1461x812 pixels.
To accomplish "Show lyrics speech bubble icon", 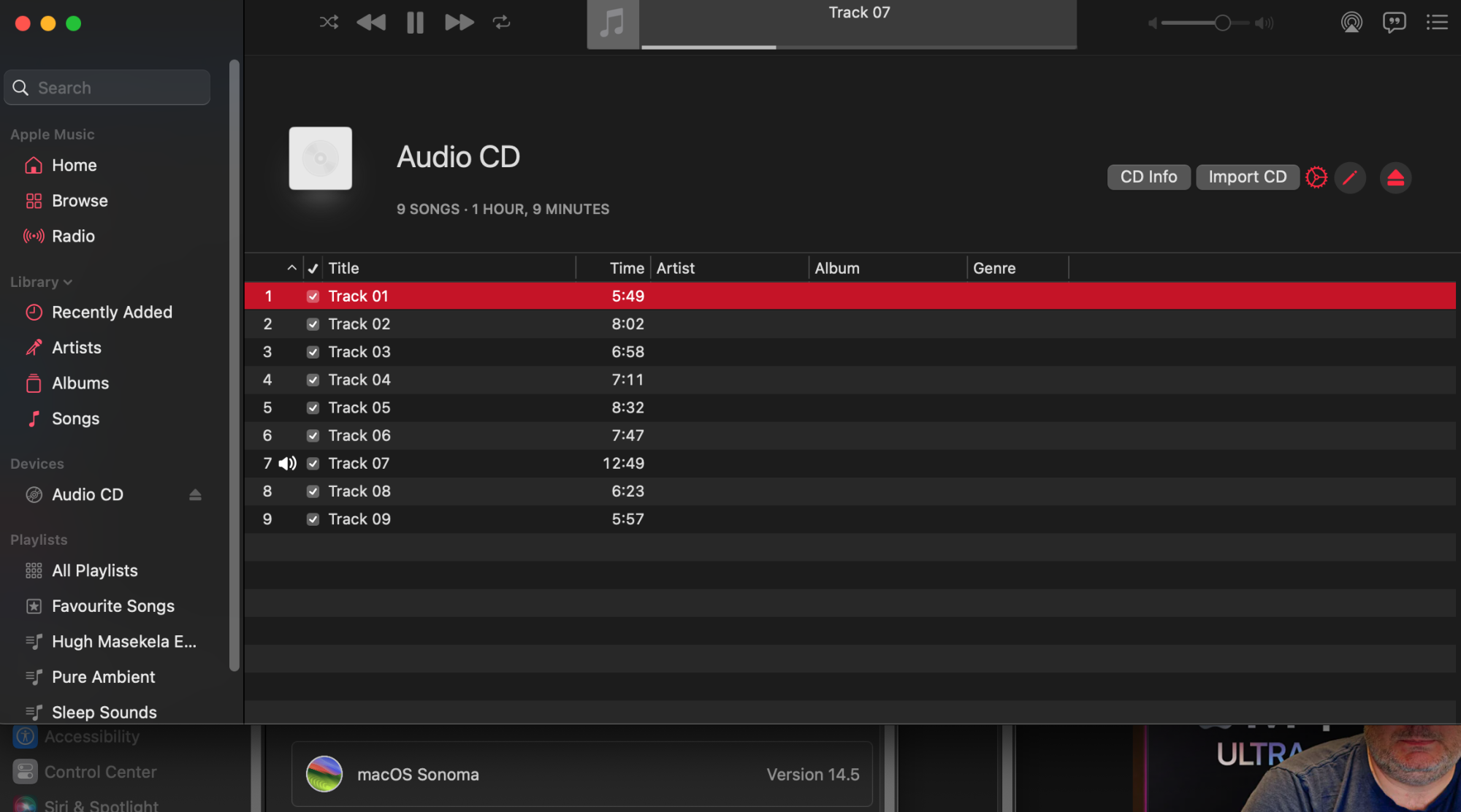I will point(1394,23).
